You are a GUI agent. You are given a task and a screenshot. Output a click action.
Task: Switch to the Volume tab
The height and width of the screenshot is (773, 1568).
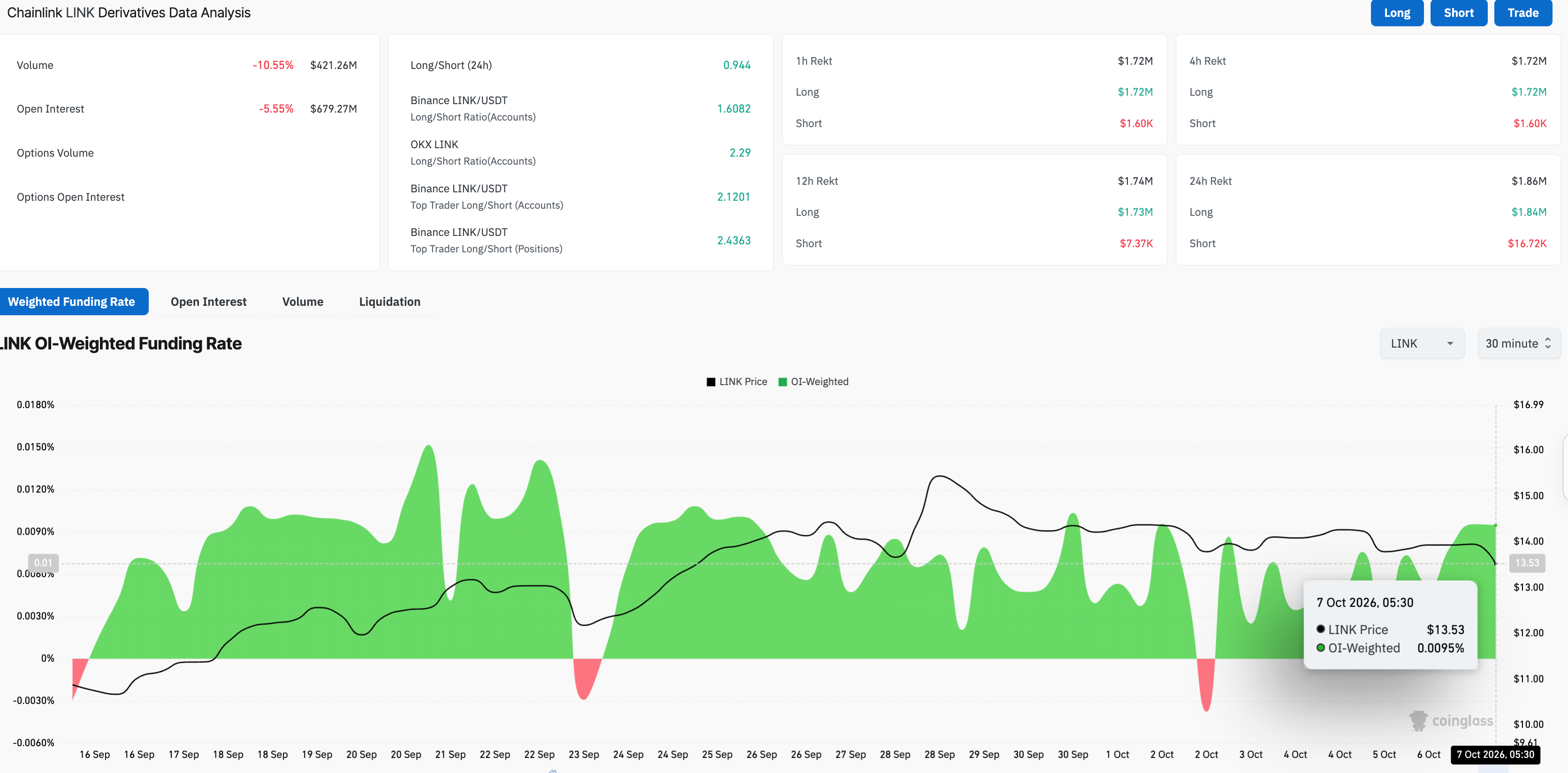coord(303,301)
